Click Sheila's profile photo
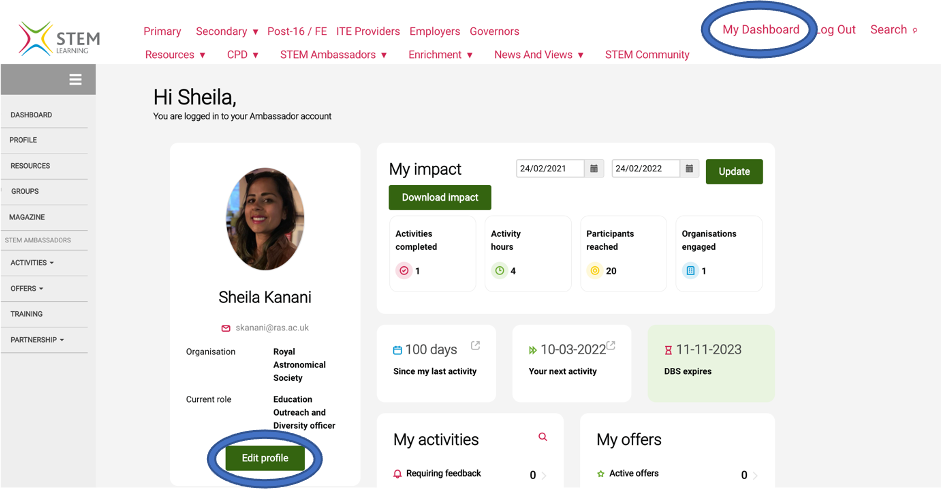 pyautogui.click(x=265, y=219)
